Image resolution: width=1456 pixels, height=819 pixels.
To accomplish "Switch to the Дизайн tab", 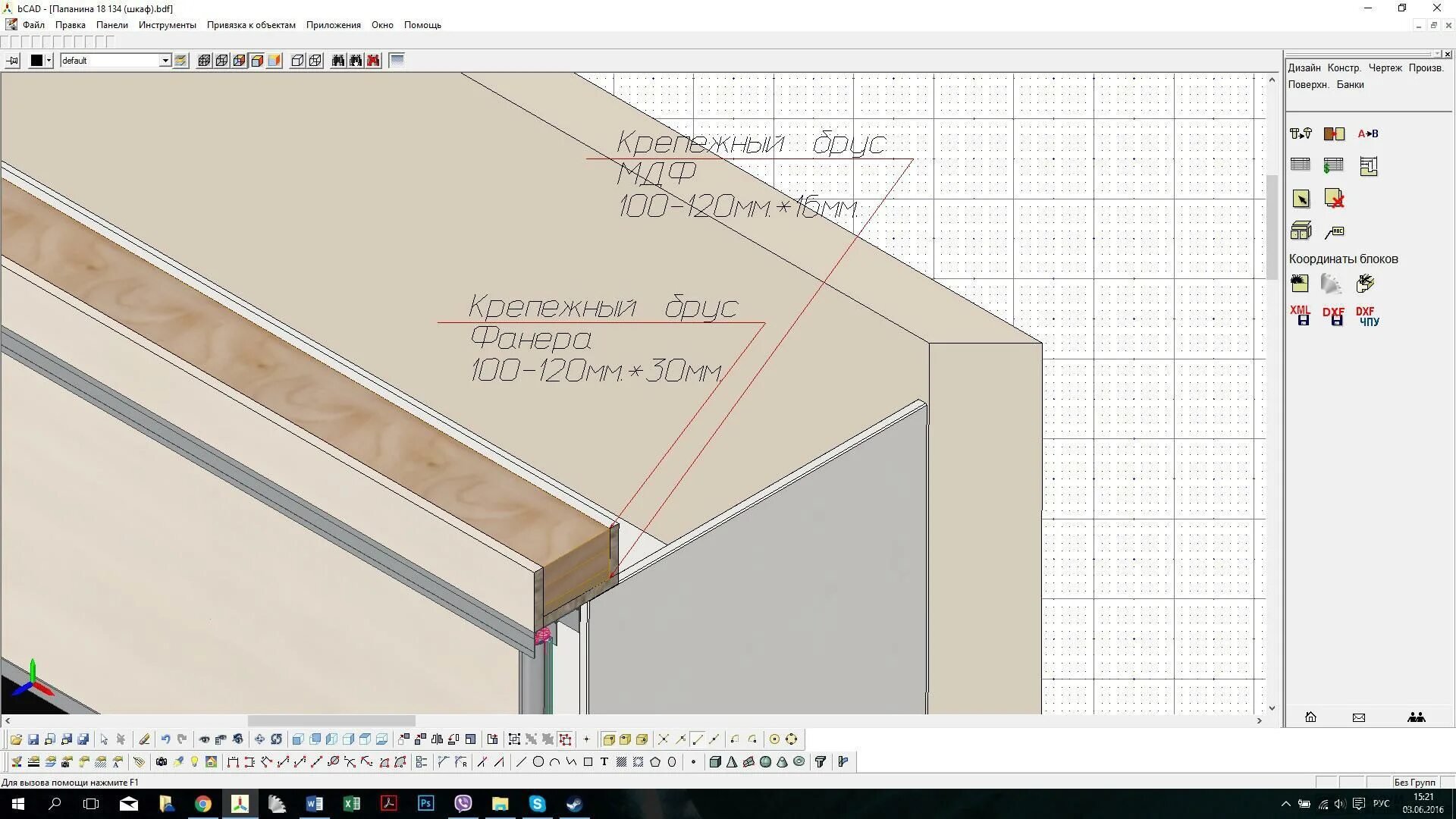I will pyautogui.click(x=1304, y=67).
